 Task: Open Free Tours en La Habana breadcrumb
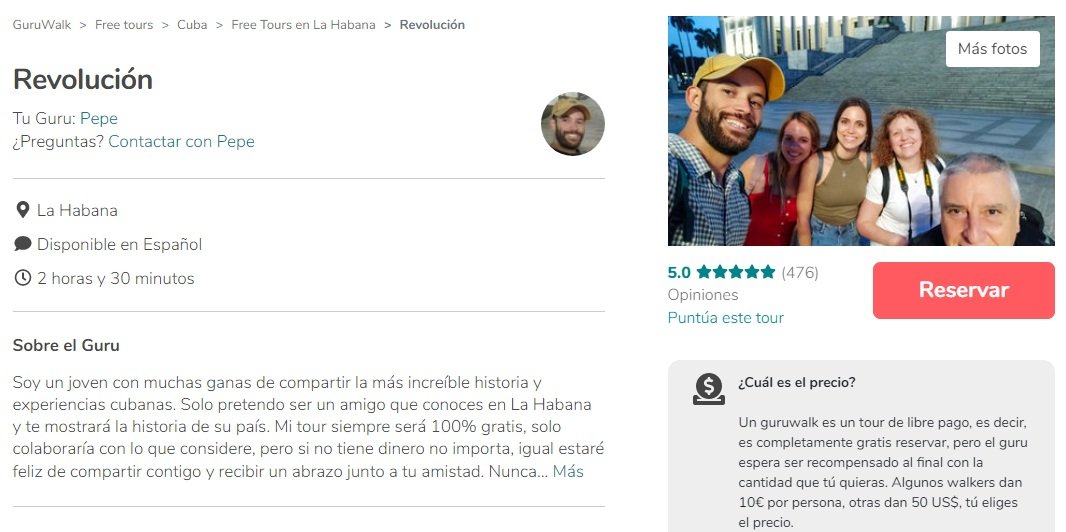point(303,25)
